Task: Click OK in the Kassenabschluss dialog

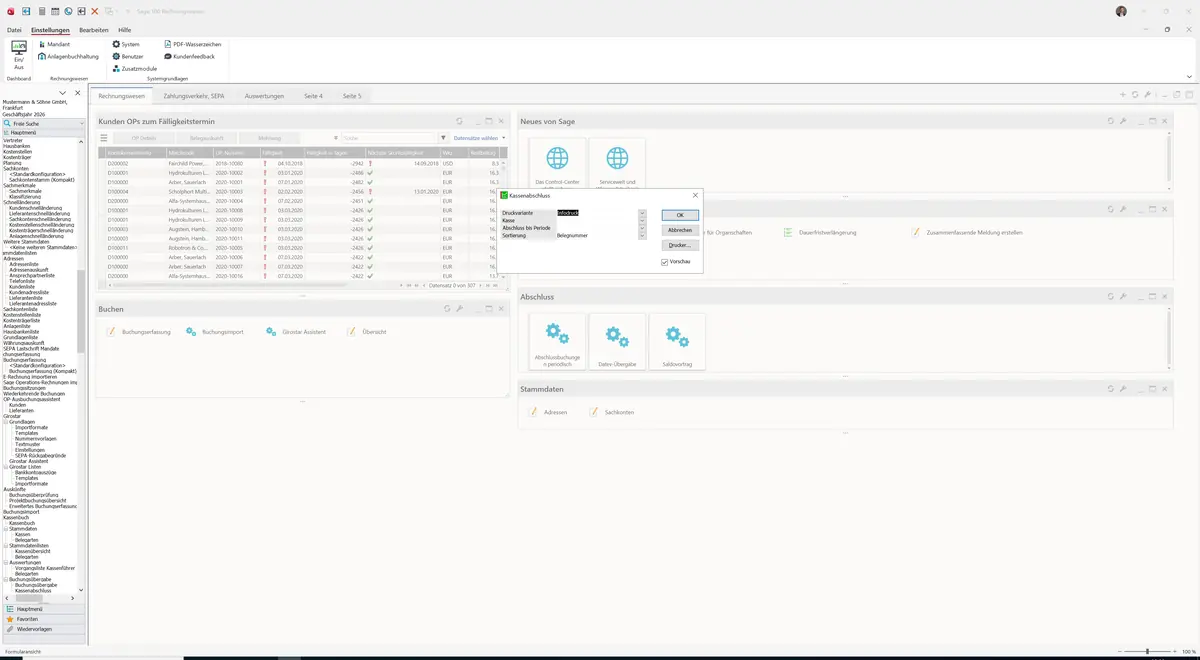Action: 680,215
